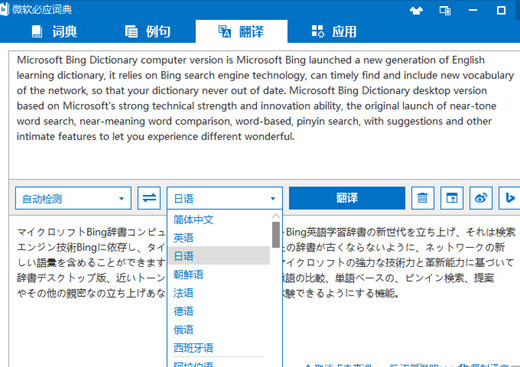The image size is (520, 367).
Task: Switch to the 例句 example sentences tab
Action: coord(148,32)
